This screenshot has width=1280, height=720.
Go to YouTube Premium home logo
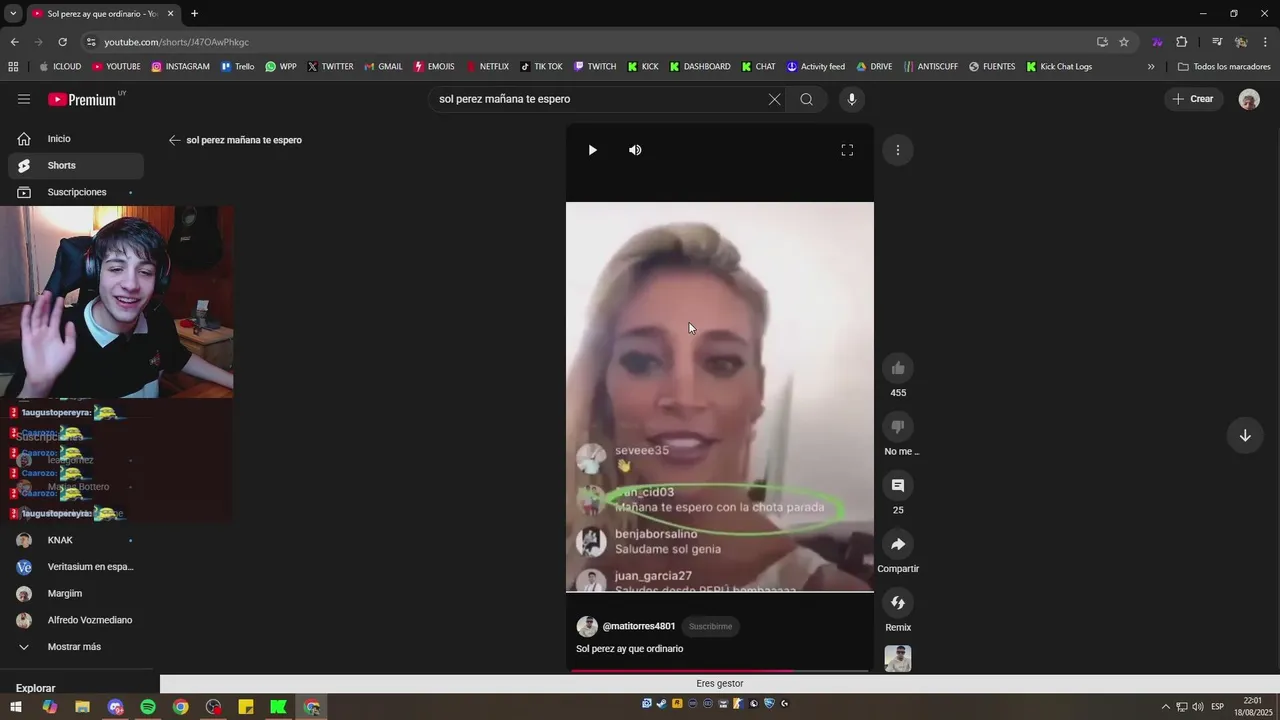pyautogui.click(x=84, y=99)
